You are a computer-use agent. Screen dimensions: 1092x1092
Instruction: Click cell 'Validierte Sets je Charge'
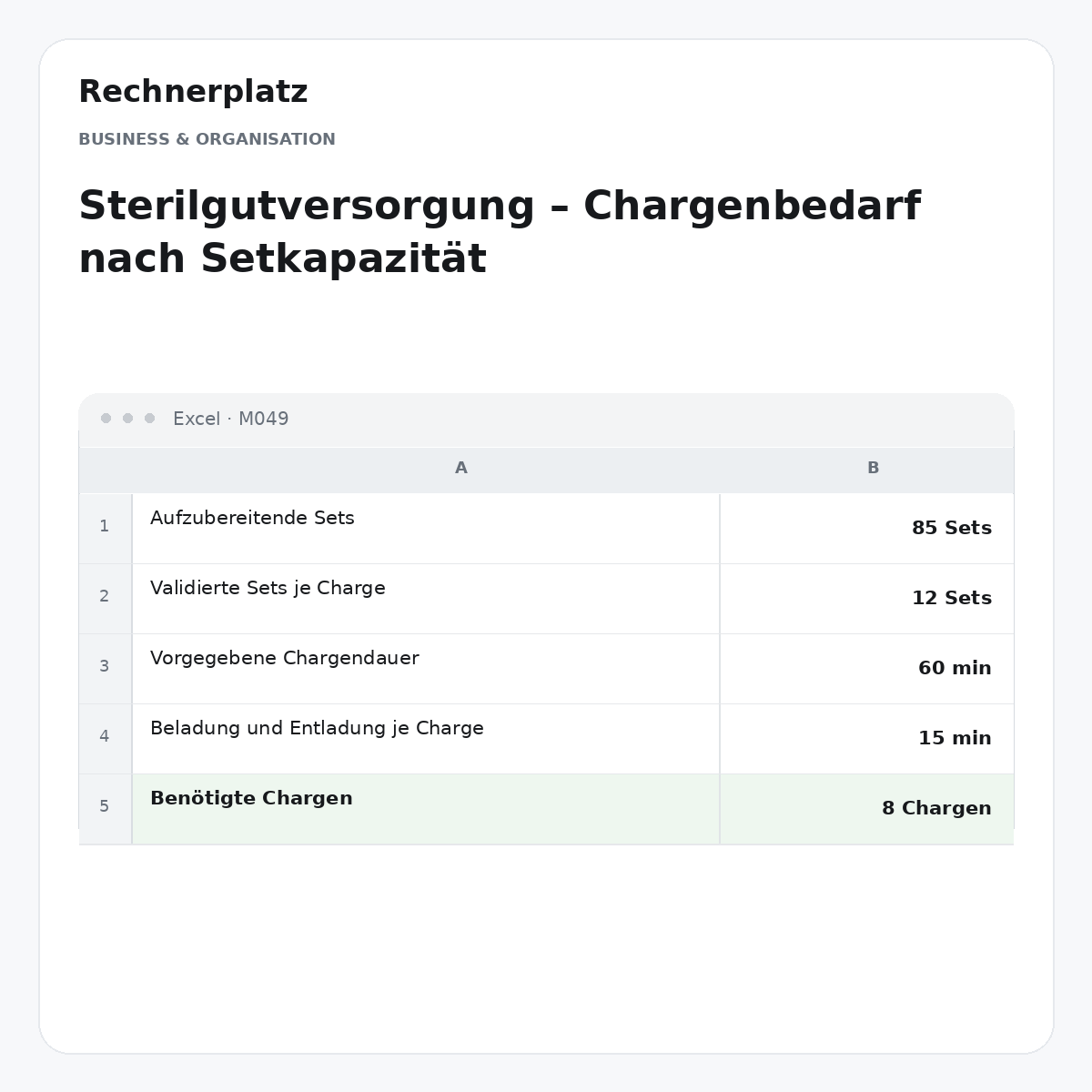point(426,599)
